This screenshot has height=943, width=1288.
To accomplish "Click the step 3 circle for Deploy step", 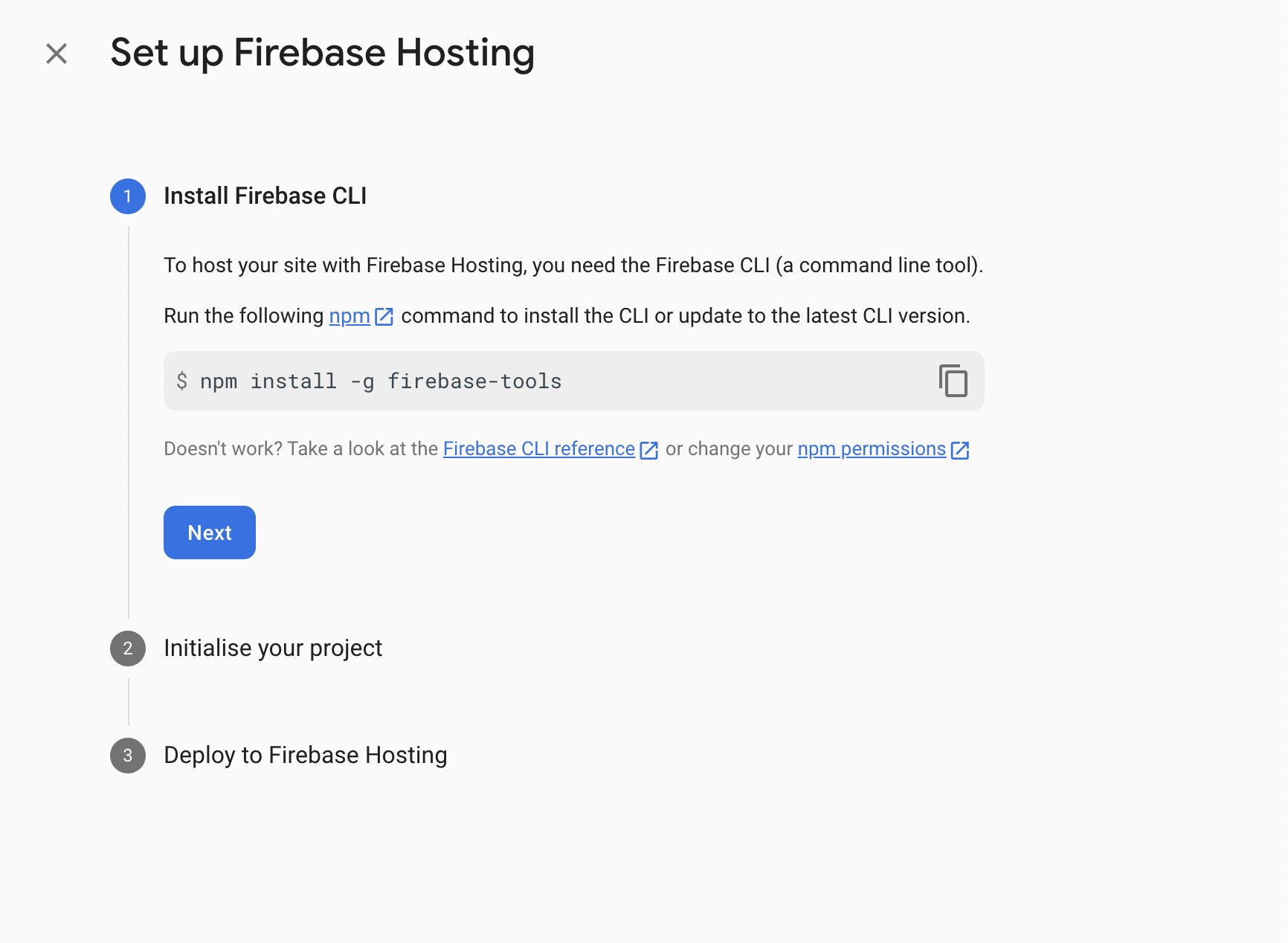I will point(127,756).
